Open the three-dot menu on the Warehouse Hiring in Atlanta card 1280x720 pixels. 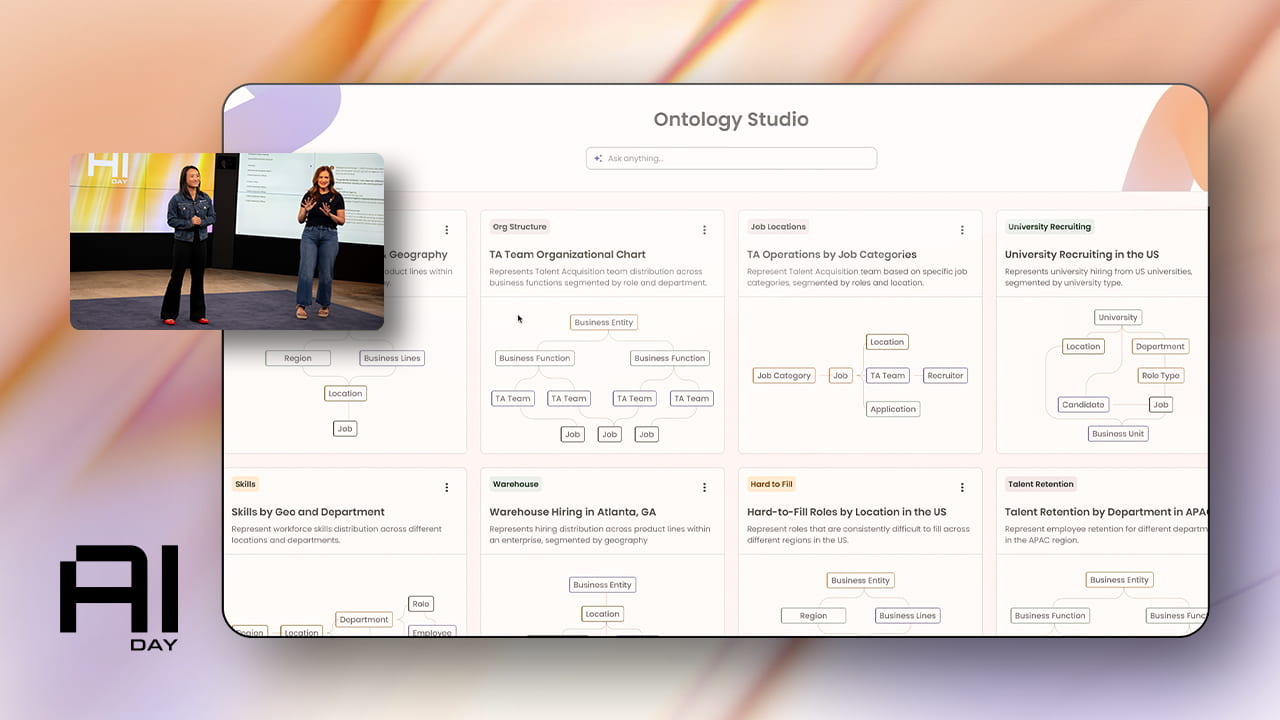704,487
